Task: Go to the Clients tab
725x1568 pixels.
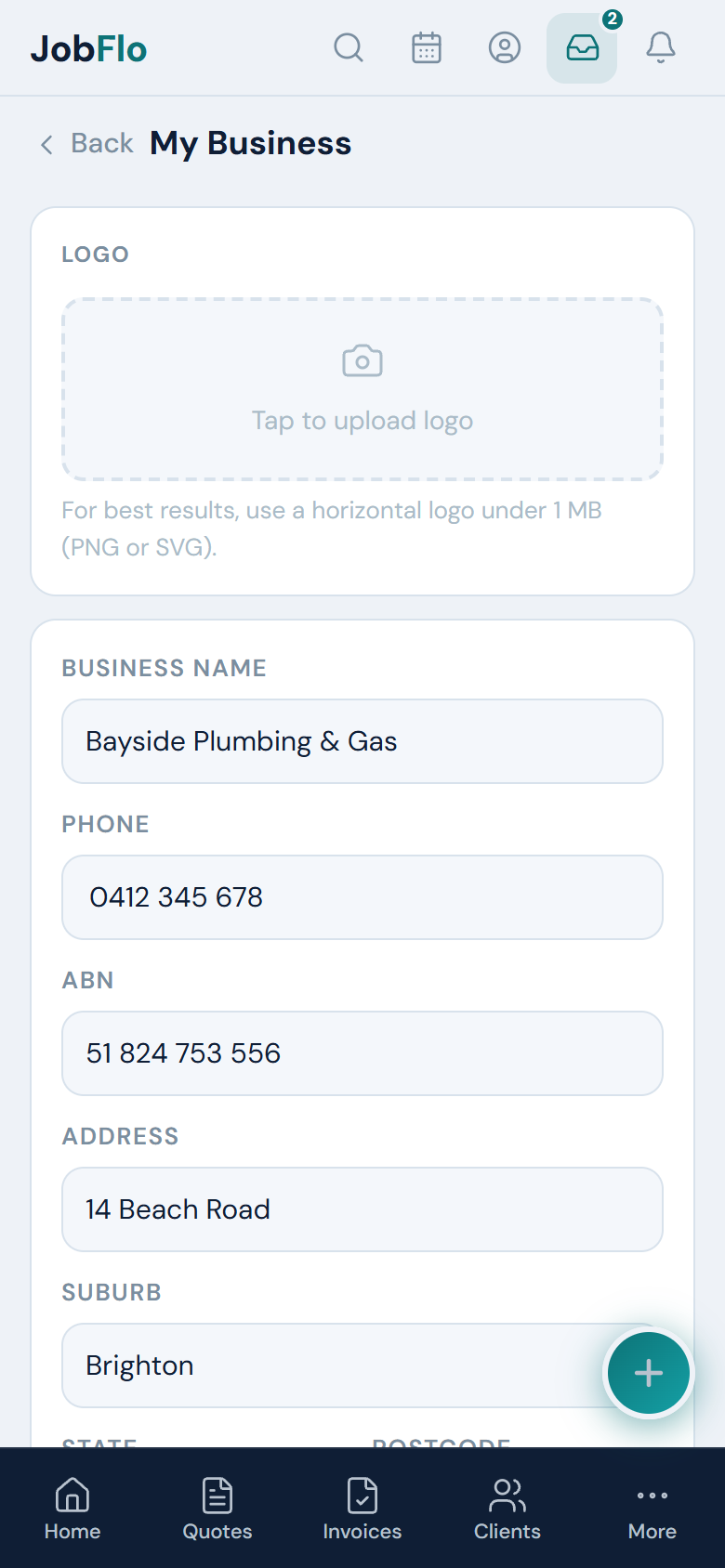Action: pyautogui.click(x=507, y=1509)
